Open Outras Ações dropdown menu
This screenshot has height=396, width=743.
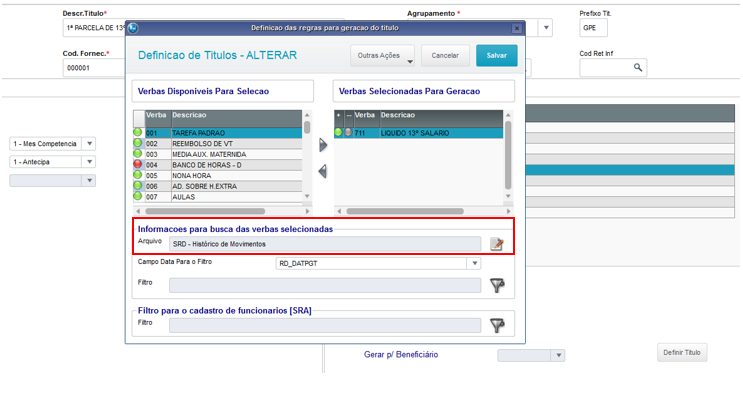tap(383, 55)
